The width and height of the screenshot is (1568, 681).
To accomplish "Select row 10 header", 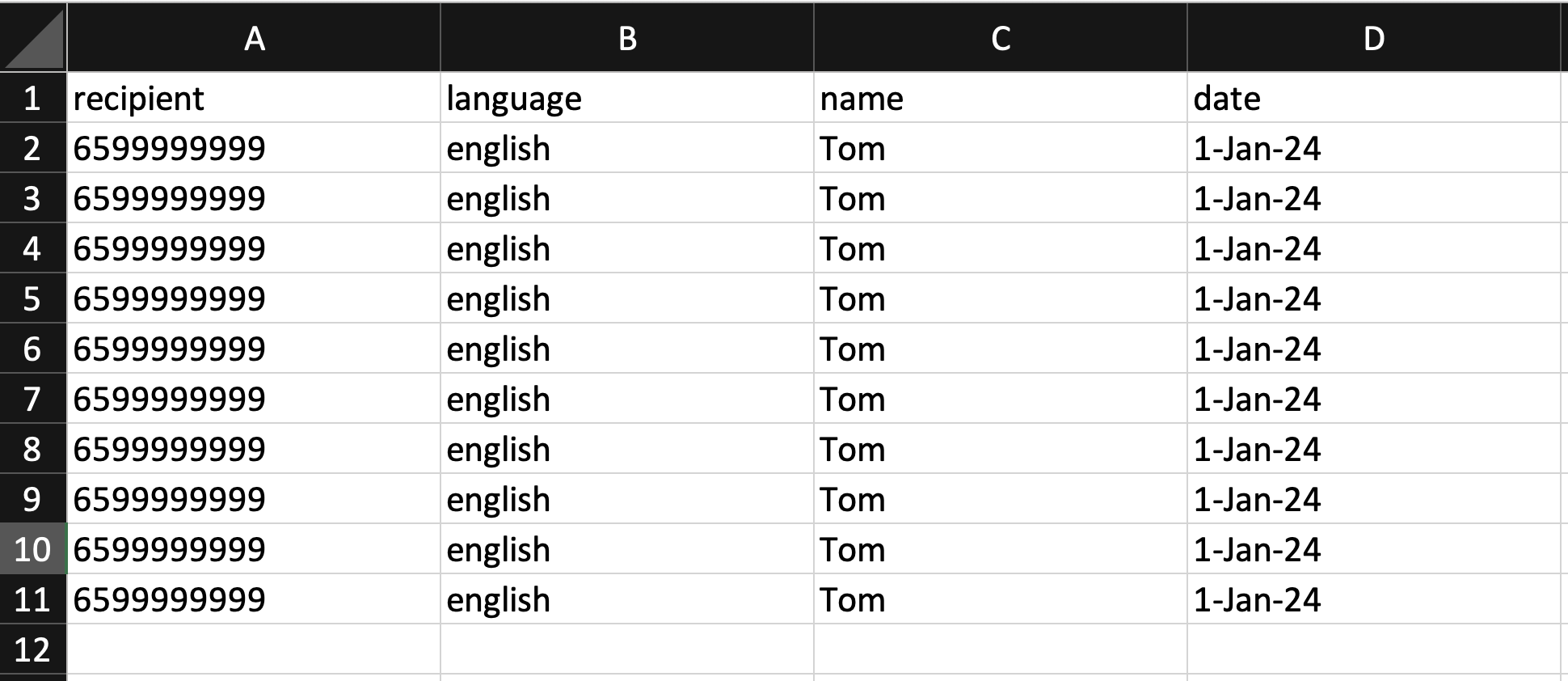I will pyautogui.click(x=32, y=550).
